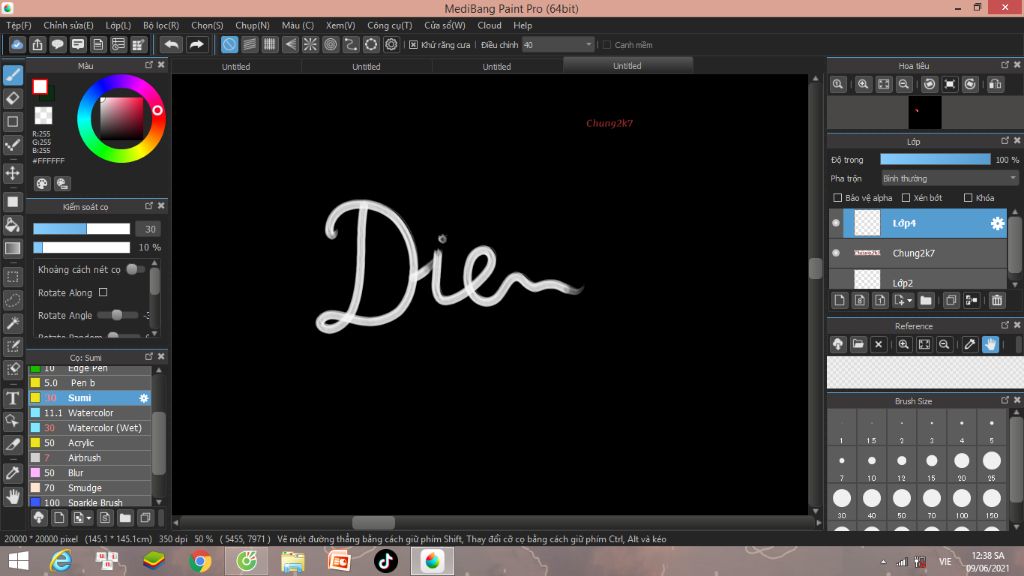Screen dimensions: 1024x576
Task: Create a new layer in Layer panel
Action: [x=840, y=300]
